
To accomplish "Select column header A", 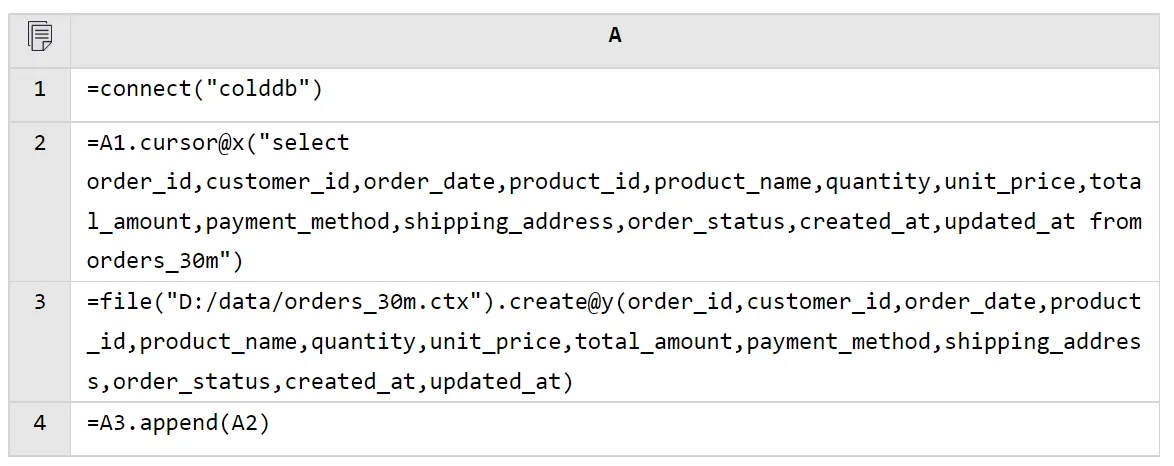I will (615, 36).
